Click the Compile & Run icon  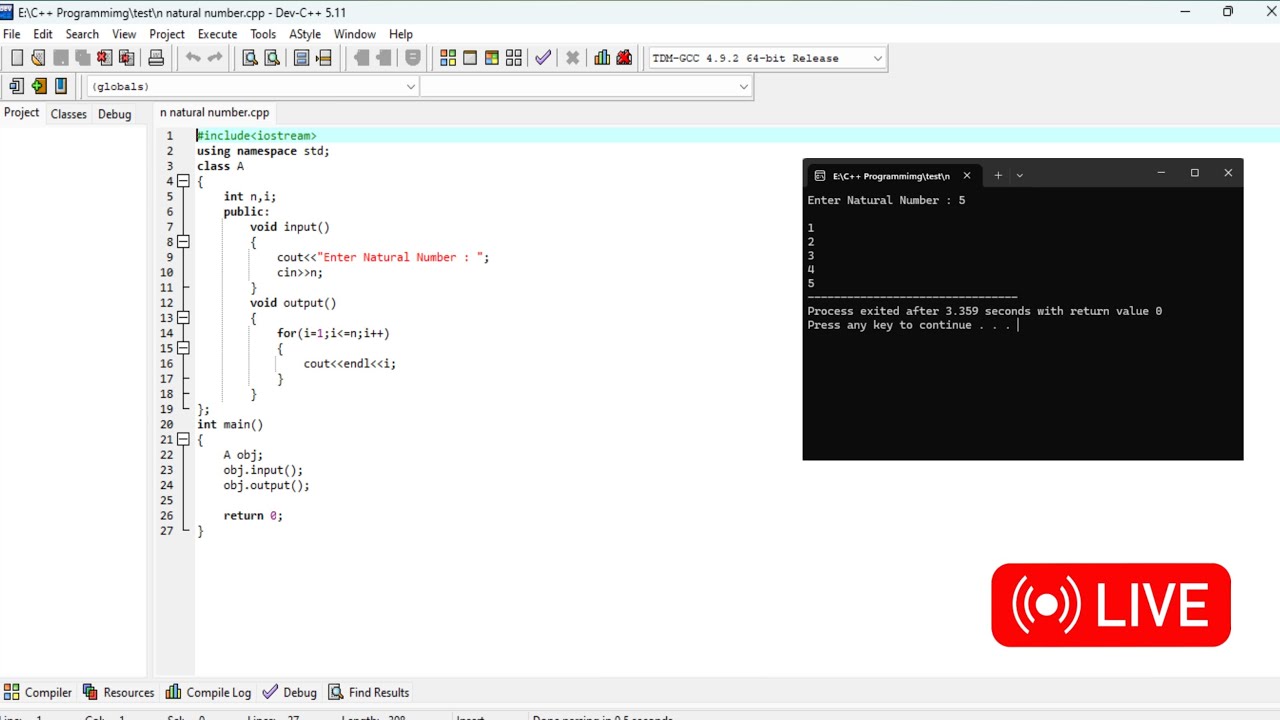click(492, 58)
